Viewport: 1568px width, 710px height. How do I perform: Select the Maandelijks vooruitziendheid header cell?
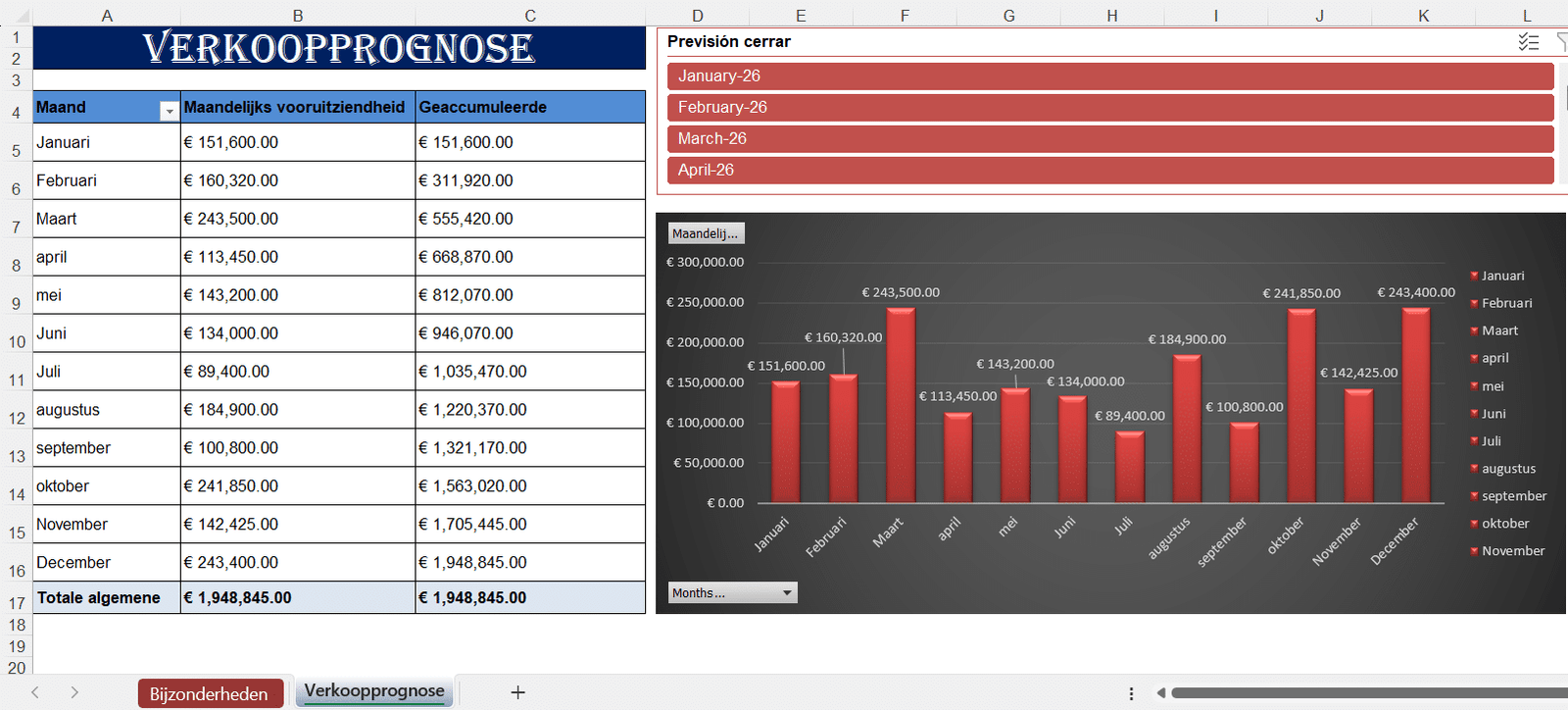[298, 107]
